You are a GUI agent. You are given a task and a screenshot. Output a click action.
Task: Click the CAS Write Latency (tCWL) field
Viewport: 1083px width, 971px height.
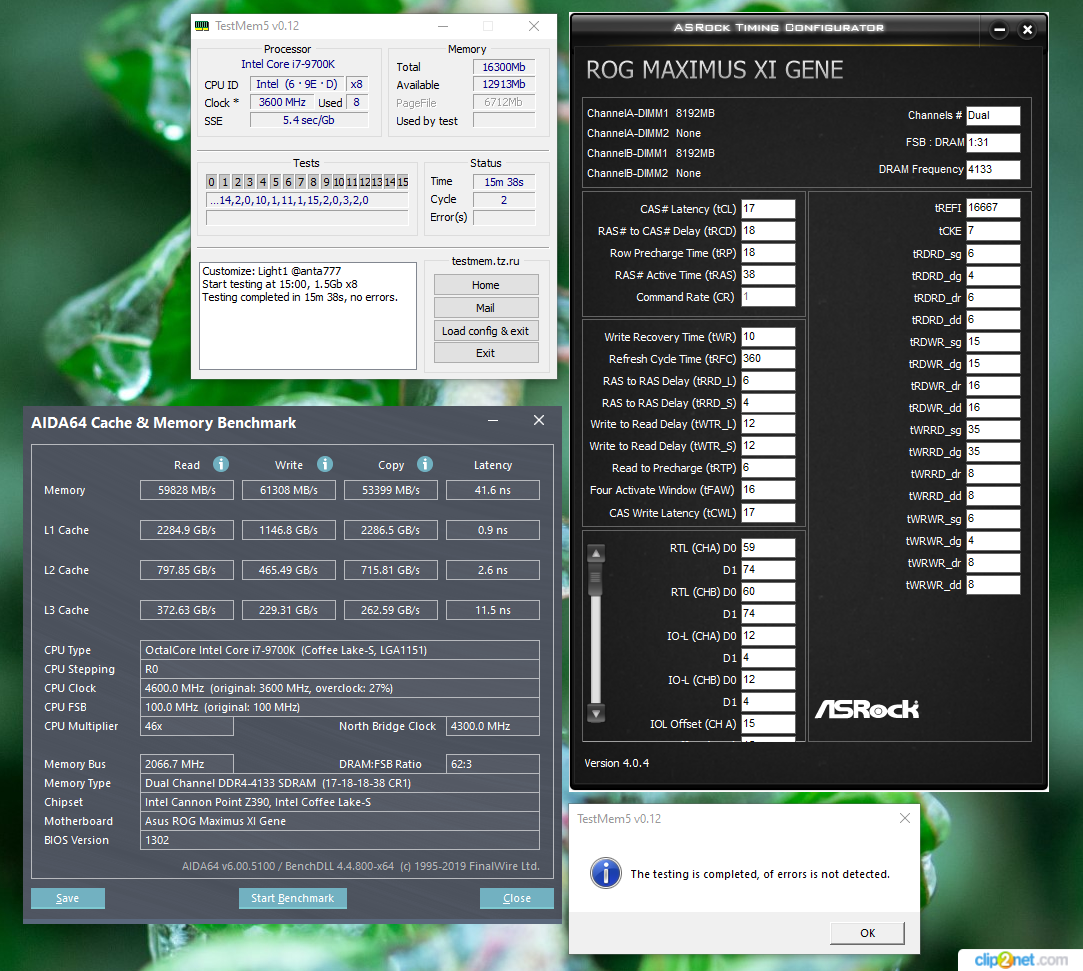(x=768, y=513)
